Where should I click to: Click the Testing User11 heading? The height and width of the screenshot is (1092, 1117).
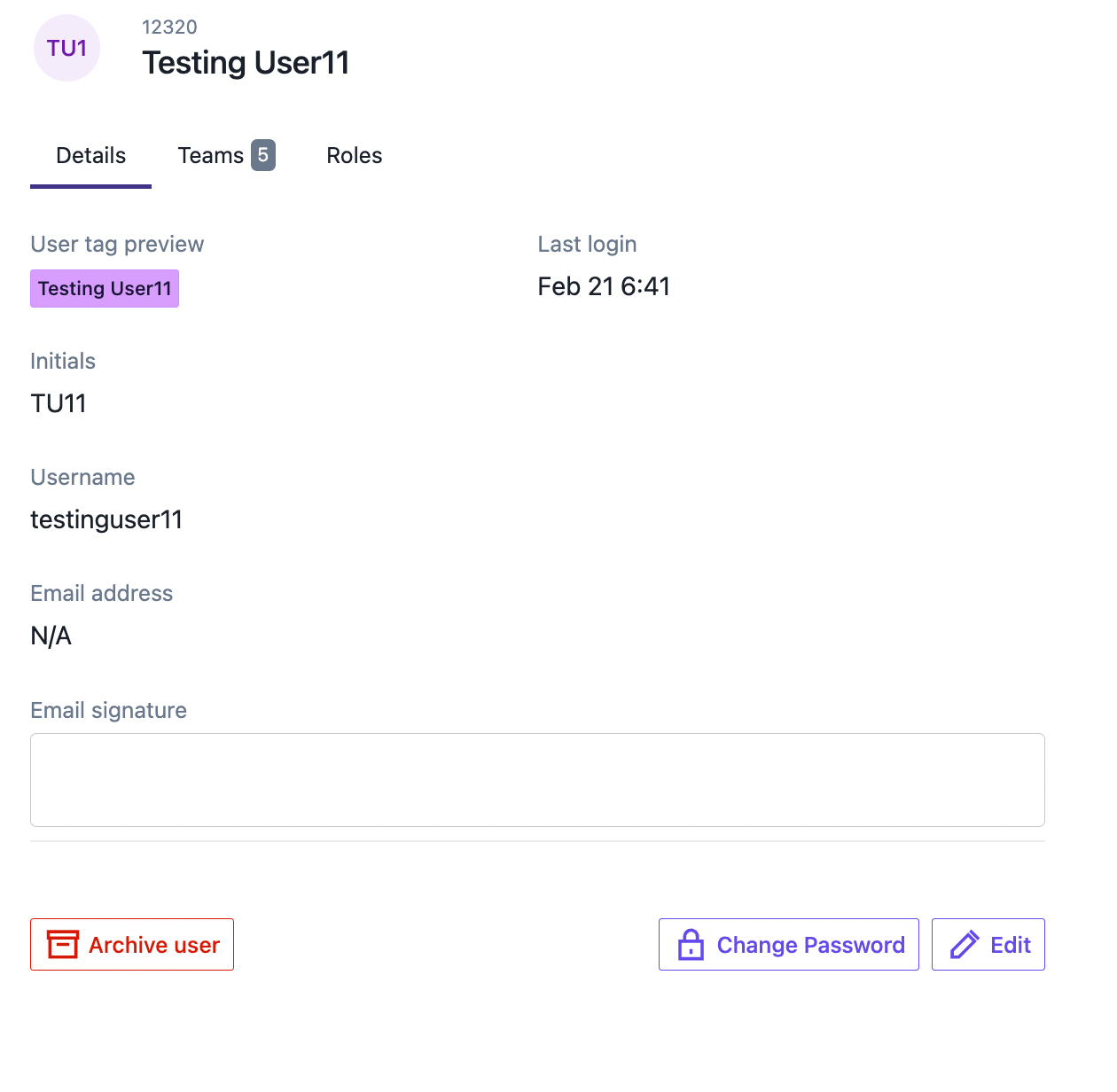(x=246, y=63)
